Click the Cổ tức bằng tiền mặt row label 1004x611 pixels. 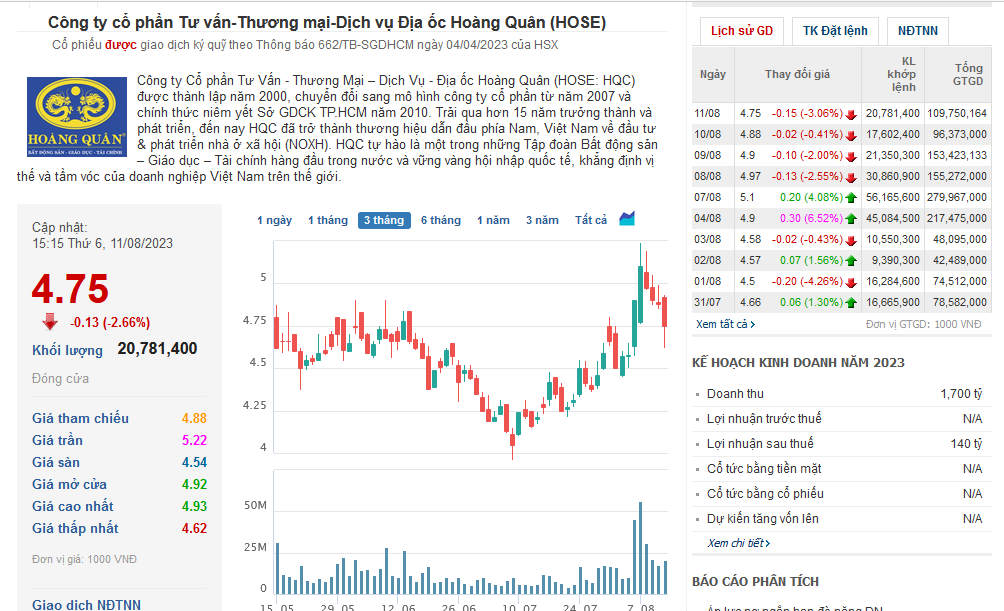tap(764, 468)
